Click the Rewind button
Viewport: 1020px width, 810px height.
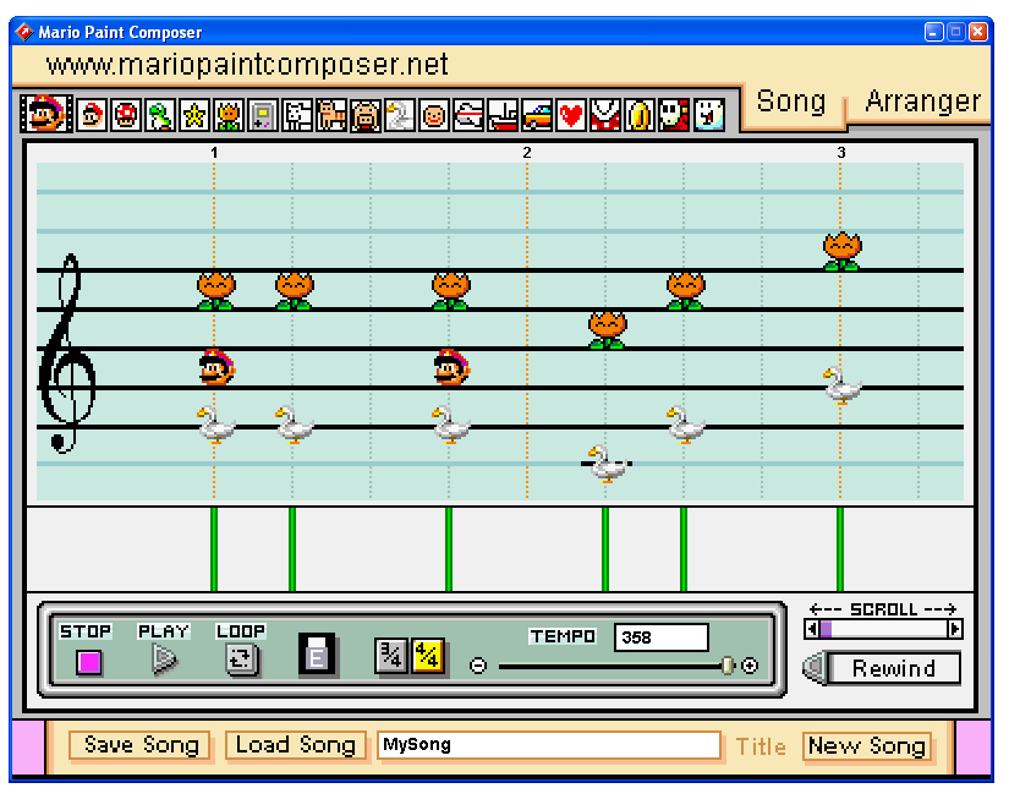click(894, 669)
